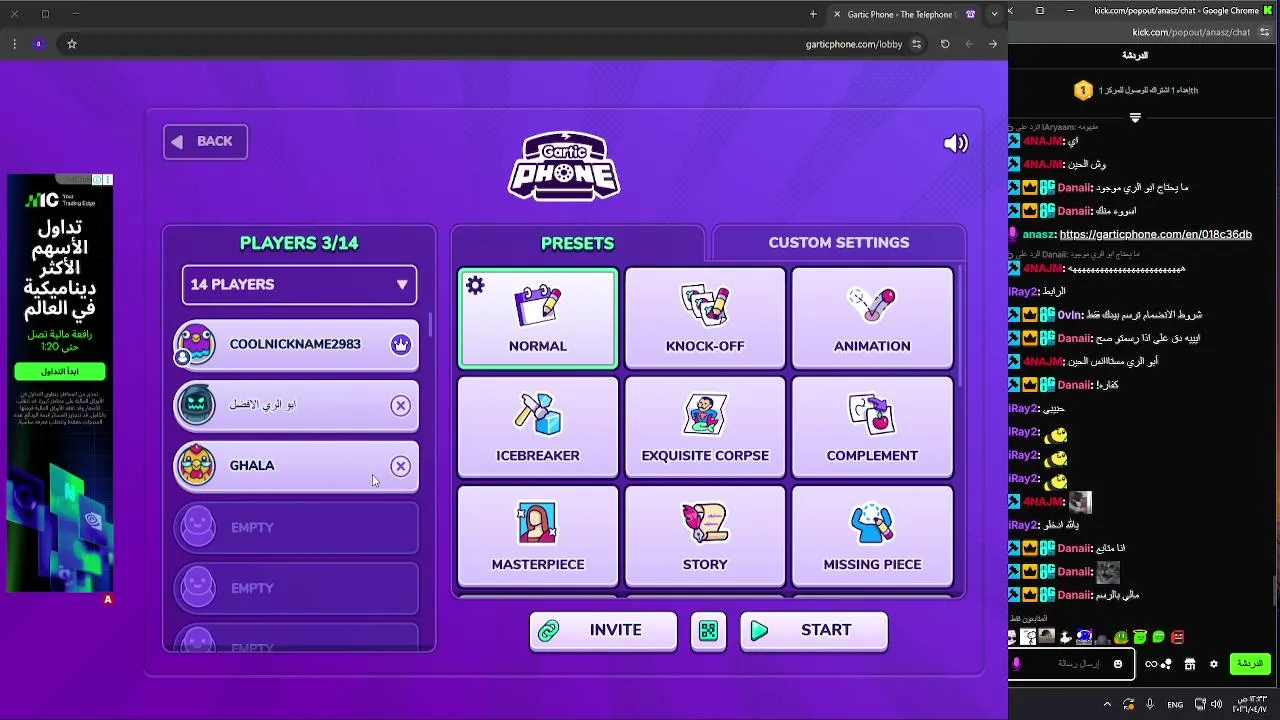Viewport: 1280px width, 720px height.
Task: Click the Kick chat message input field
Action: pyautogui.click(x=1070, y=664)
